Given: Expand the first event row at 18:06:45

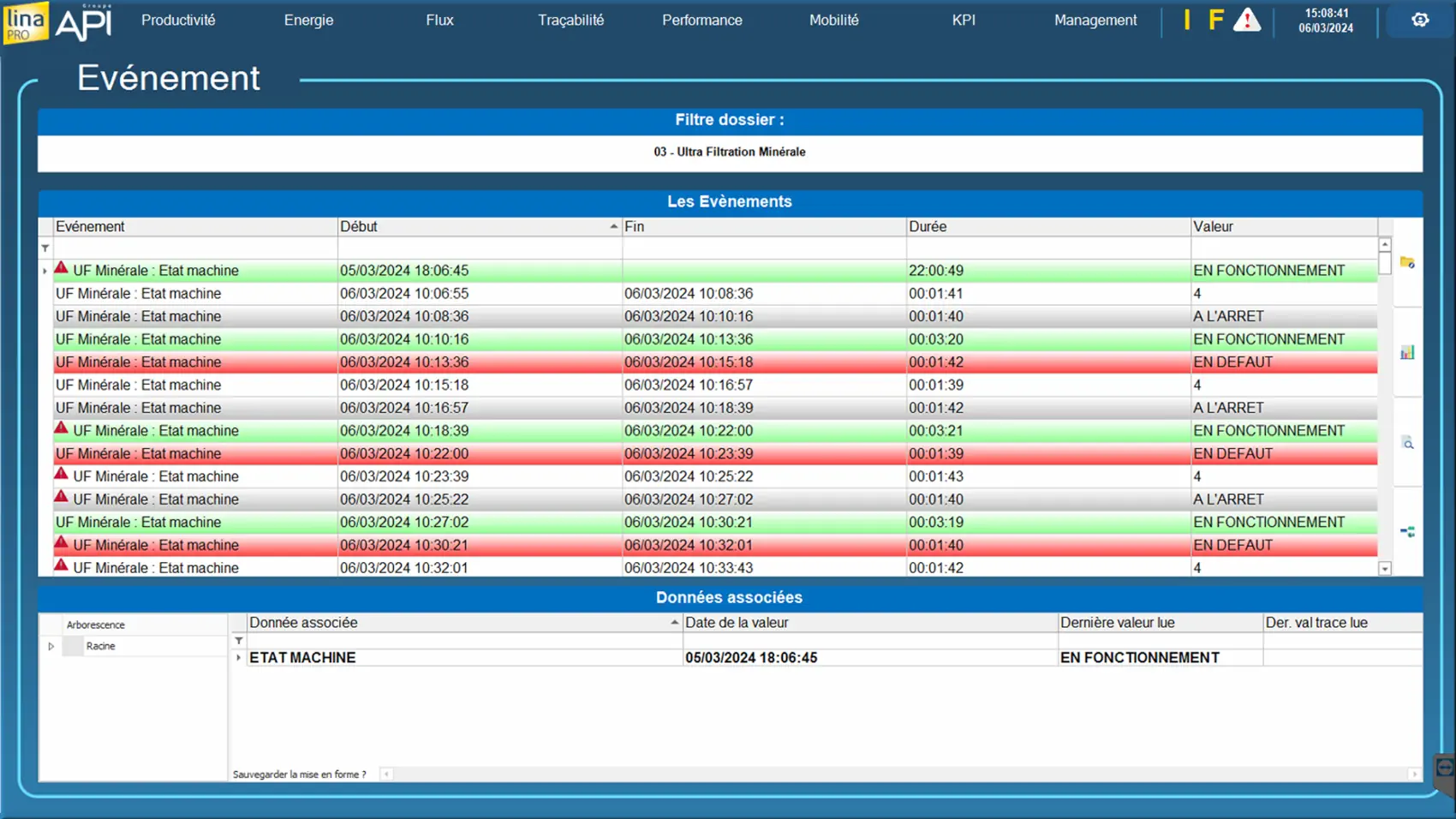Looking at the screenshot, I should point(45,271).
